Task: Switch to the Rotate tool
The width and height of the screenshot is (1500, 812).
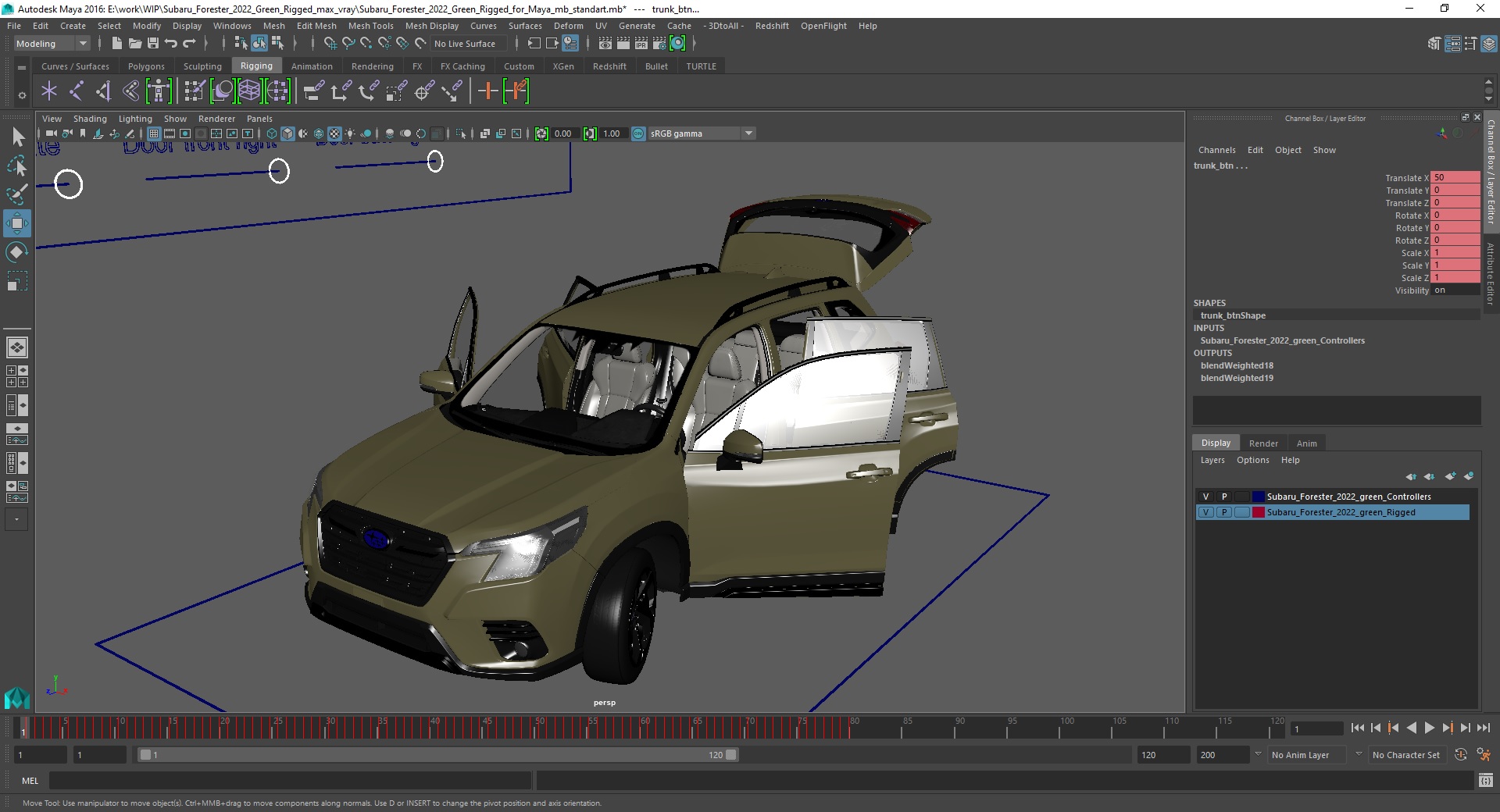Action: tap(17, 251)
